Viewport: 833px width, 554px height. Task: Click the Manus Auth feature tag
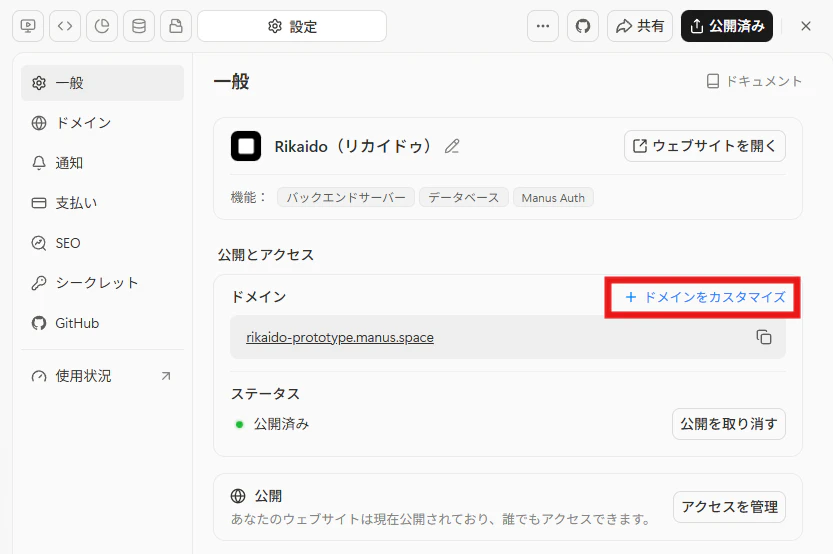(553, 198)
